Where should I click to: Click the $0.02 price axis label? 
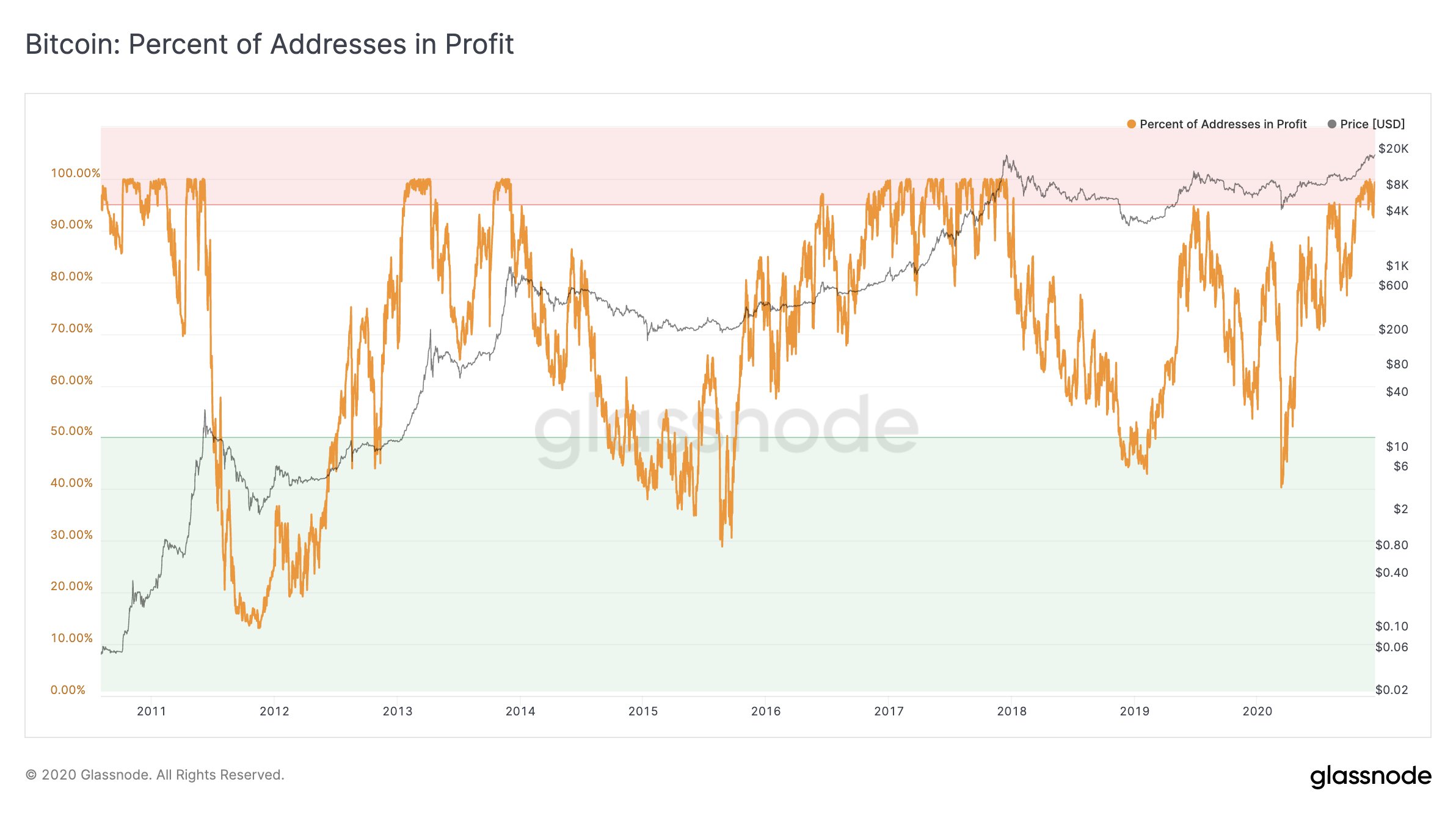(x=1391, y=690)
